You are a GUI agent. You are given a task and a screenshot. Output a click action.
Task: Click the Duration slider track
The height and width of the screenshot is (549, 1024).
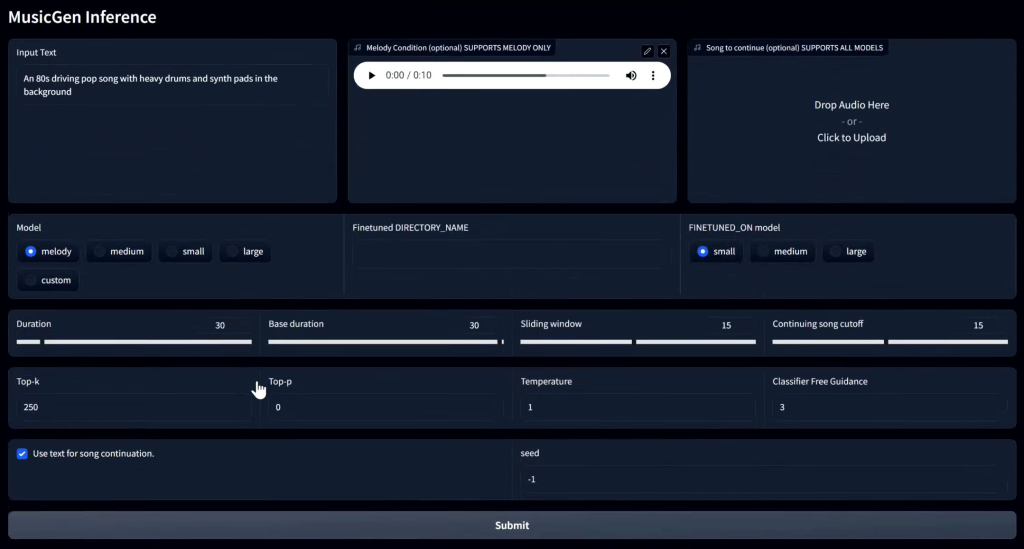pos(134,342)
